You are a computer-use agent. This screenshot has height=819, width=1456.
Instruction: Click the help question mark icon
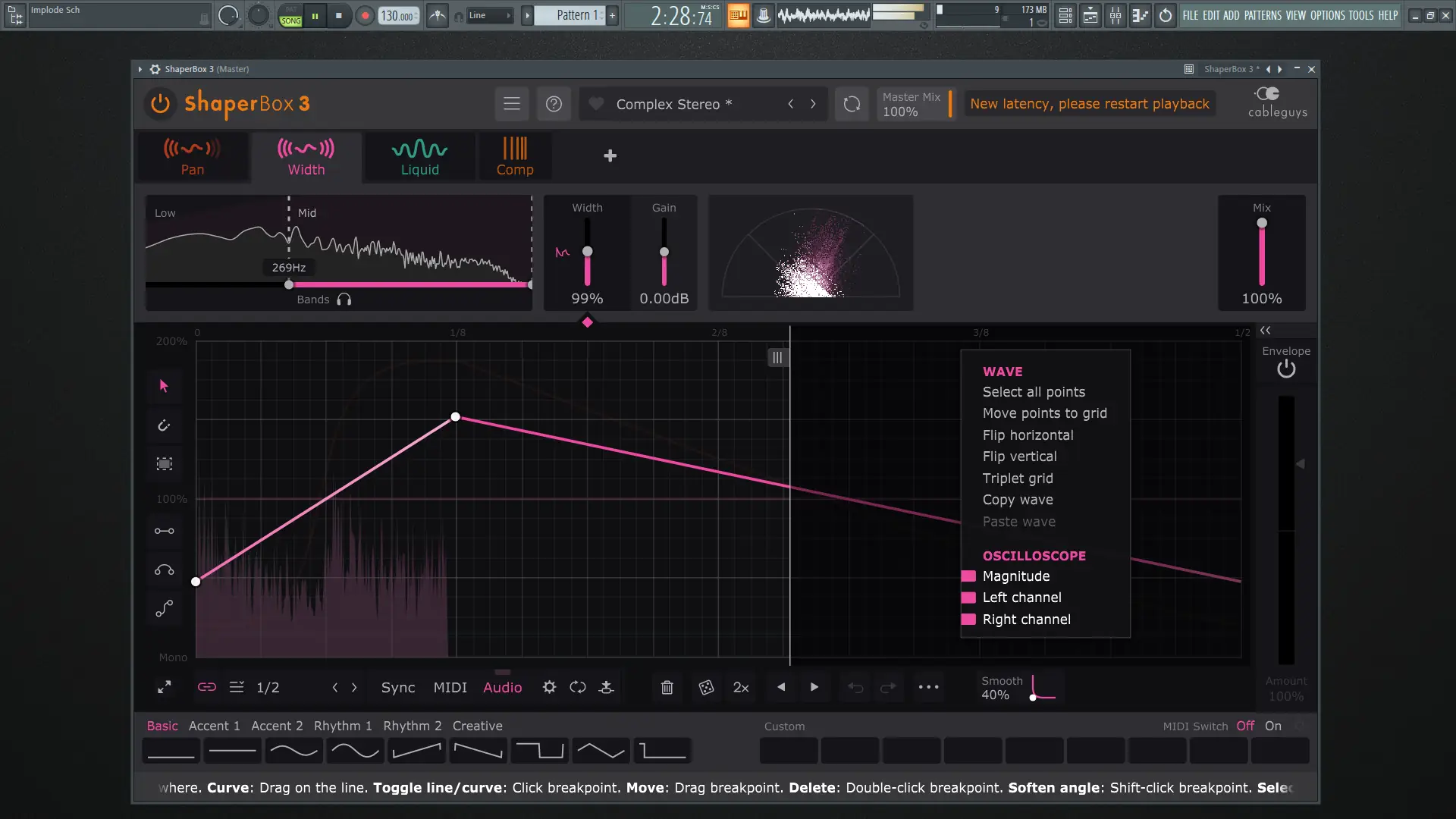point(554,104)
